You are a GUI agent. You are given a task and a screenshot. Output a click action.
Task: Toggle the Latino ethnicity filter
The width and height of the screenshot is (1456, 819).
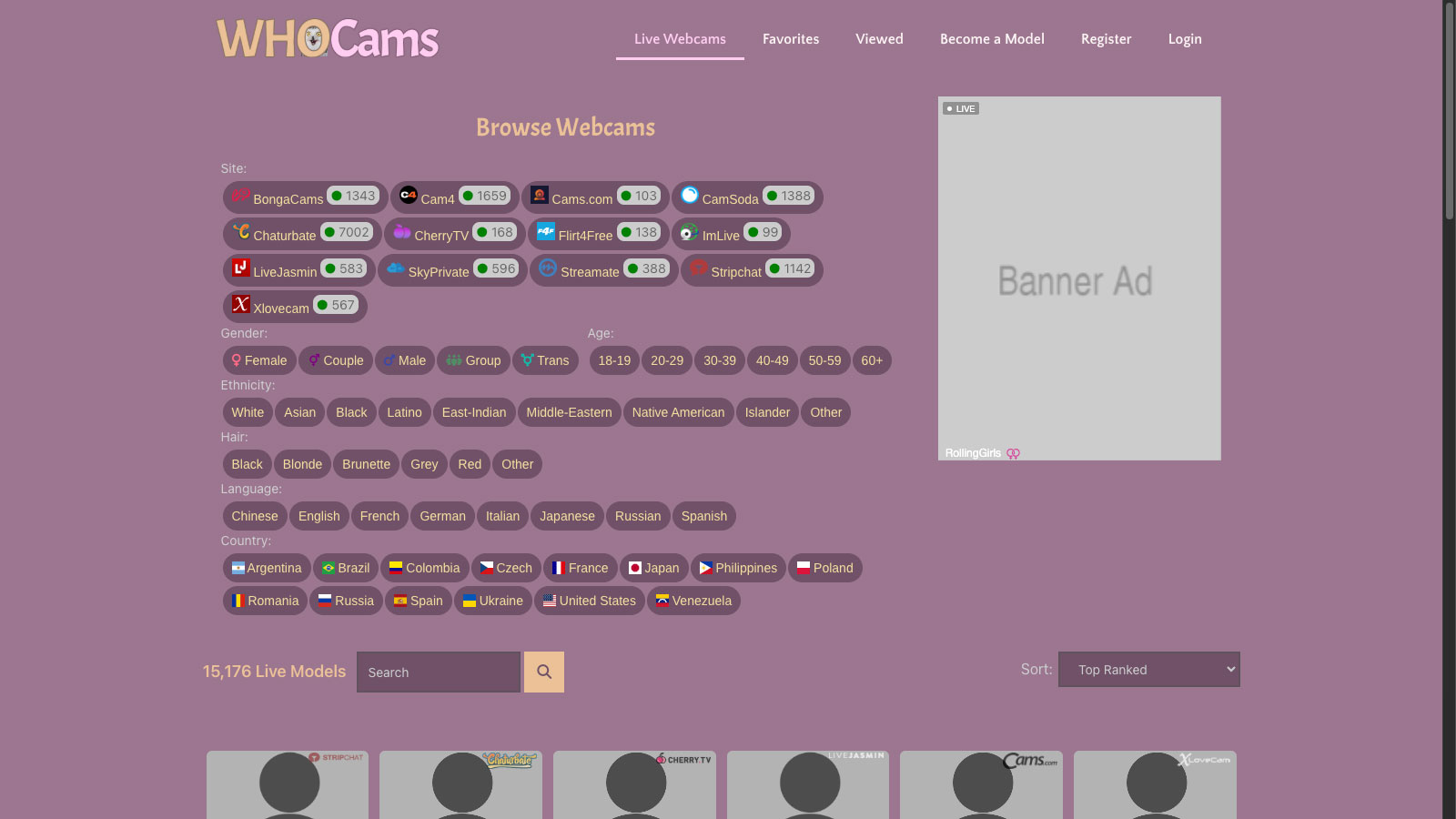tap(404, 412)
